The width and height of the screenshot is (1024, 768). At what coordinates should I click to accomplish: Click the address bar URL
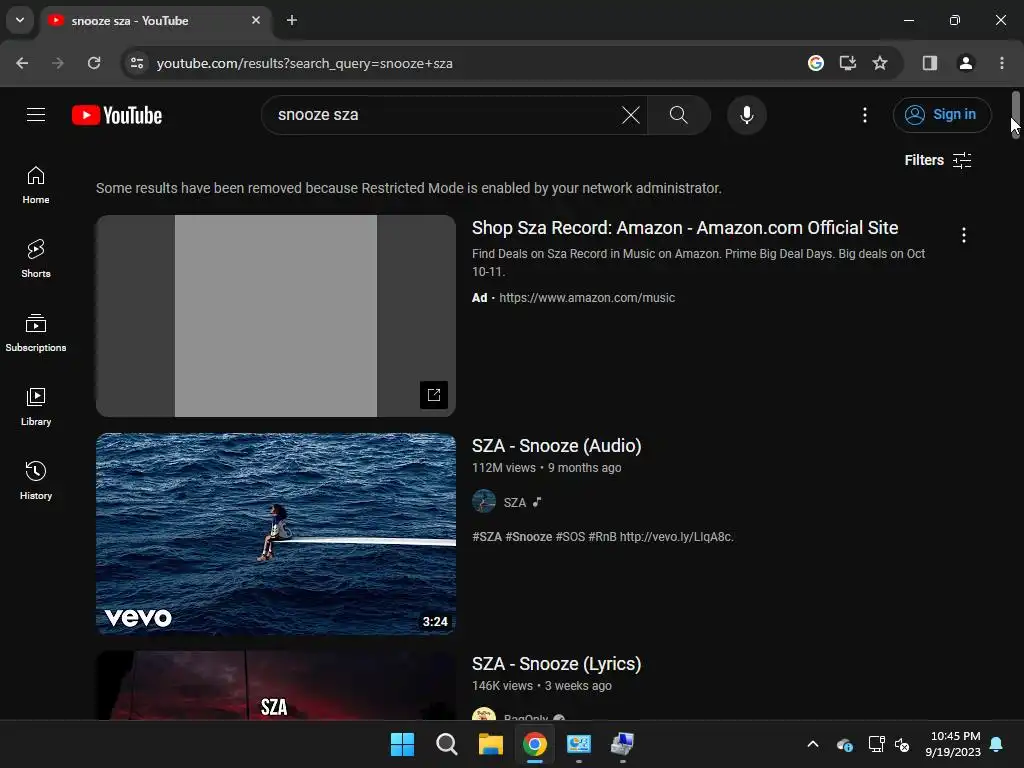click(304, 63)
